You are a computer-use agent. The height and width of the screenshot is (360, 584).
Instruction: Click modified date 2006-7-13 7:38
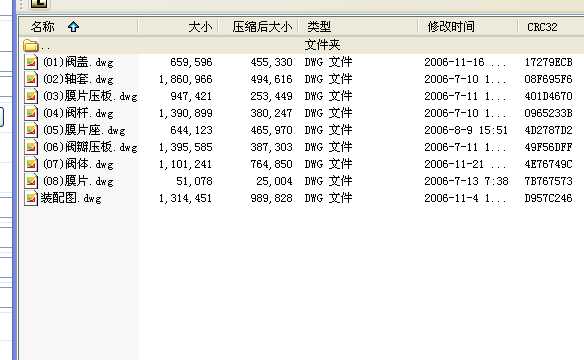point(466,181)
